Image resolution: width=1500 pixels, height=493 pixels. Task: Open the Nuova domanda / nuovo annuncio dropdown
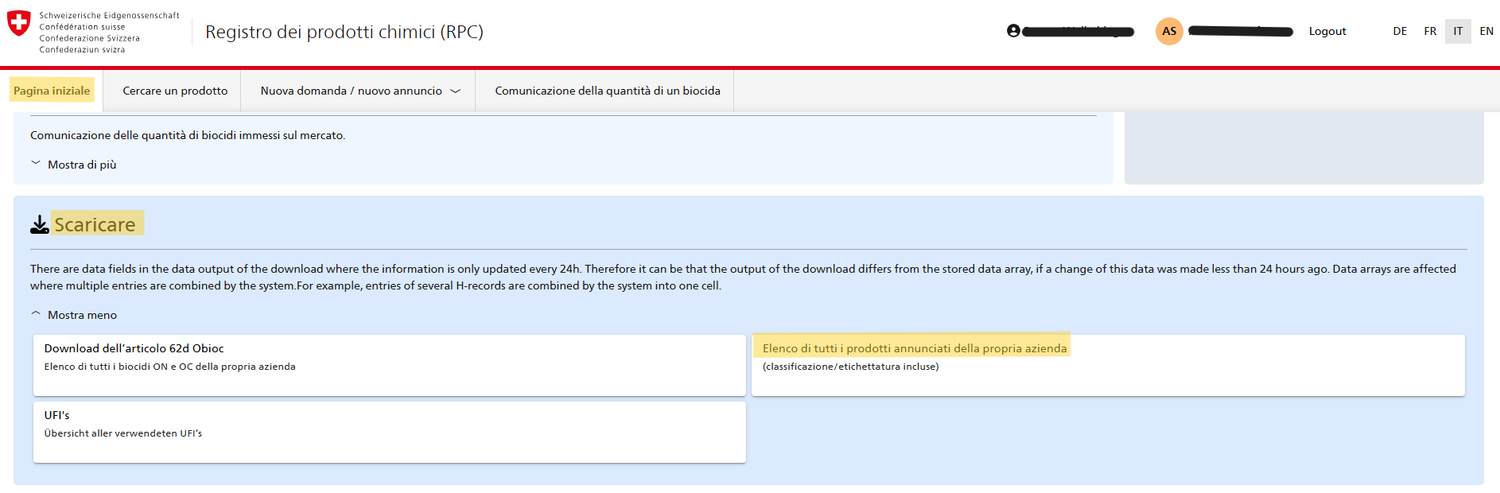click(360, 91)
